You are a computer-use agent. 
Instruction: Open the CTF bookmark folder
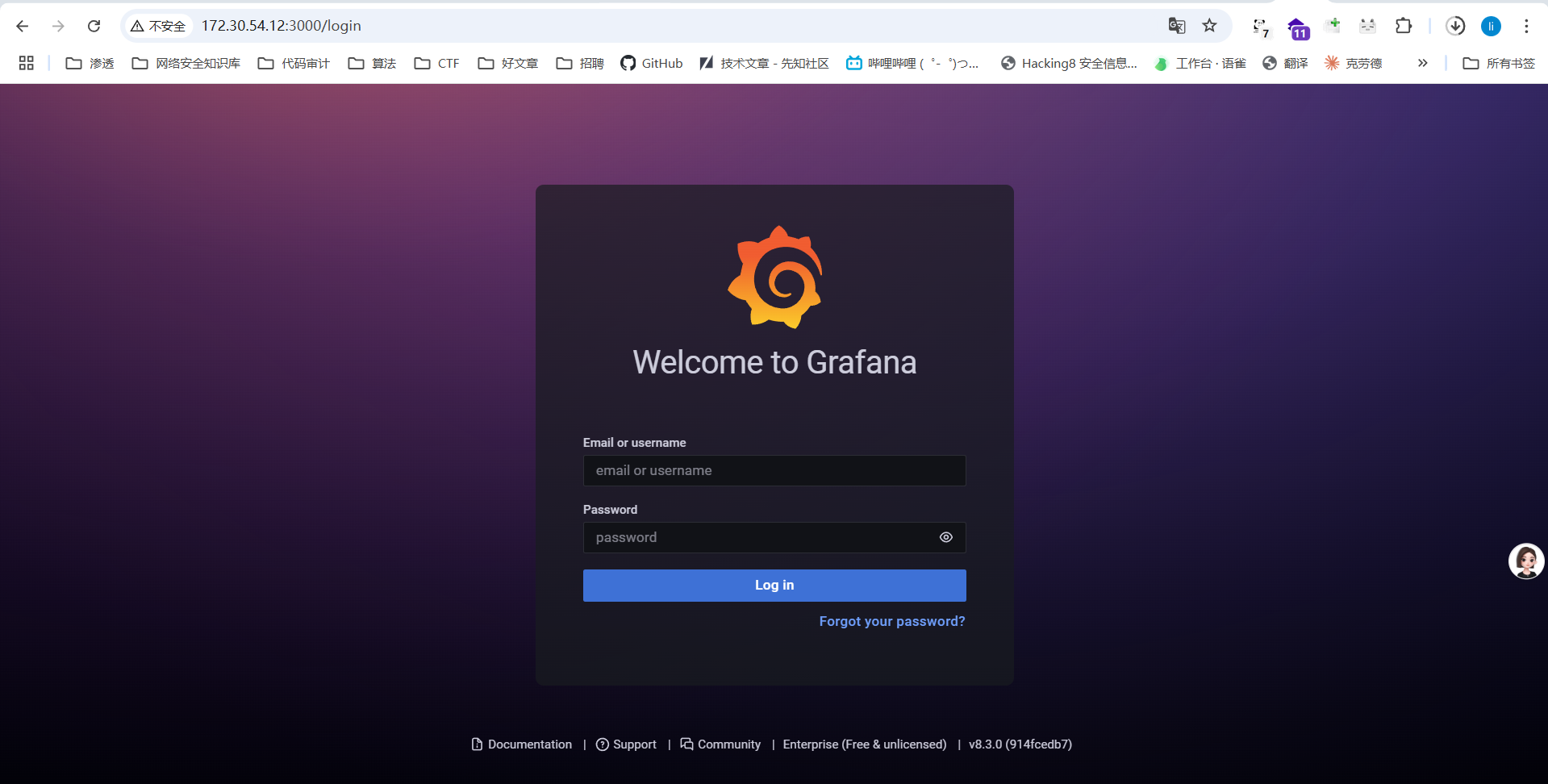437,63
